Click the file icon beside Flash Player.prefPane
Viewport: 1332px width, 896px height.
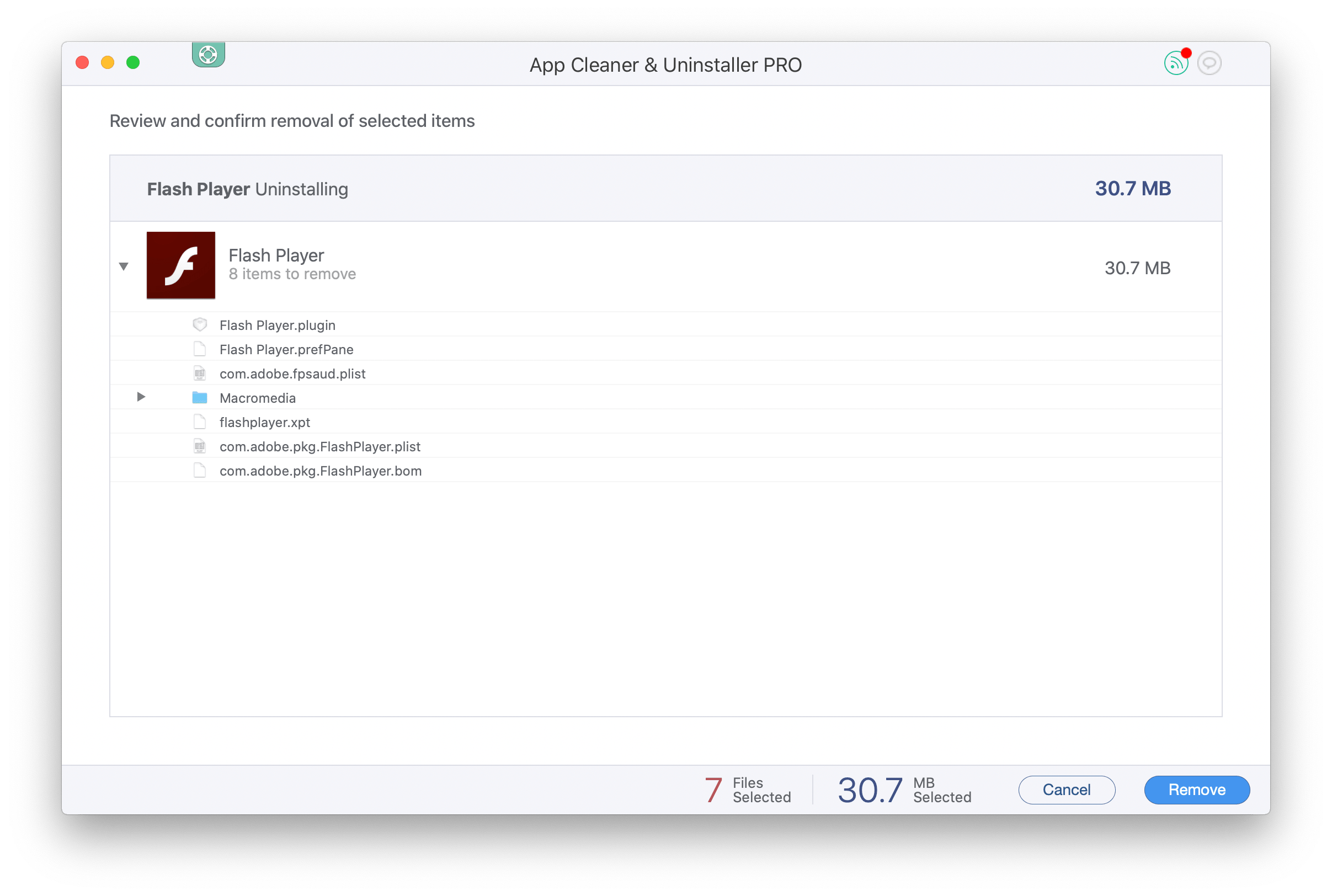199,349
